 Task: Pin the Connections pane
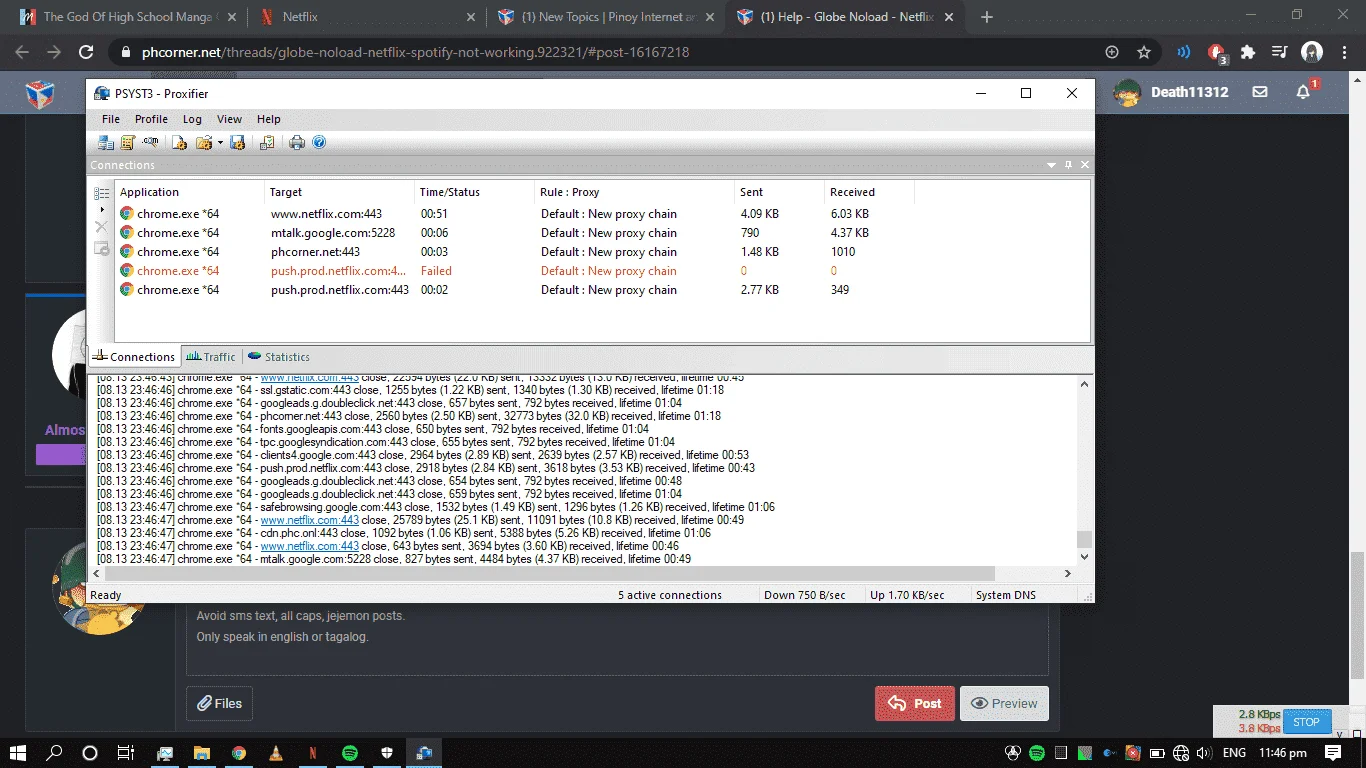point(1068,165)
